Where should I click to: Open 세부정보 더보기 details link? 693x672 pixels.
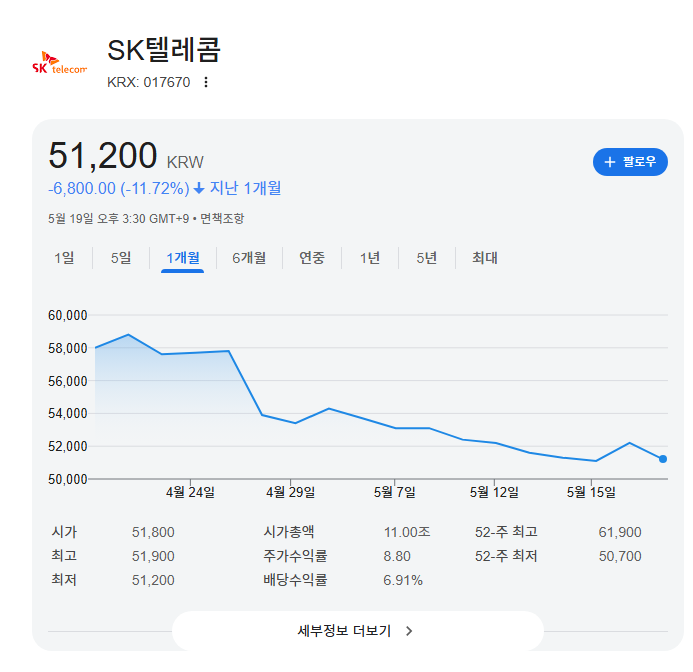[358, 630]
